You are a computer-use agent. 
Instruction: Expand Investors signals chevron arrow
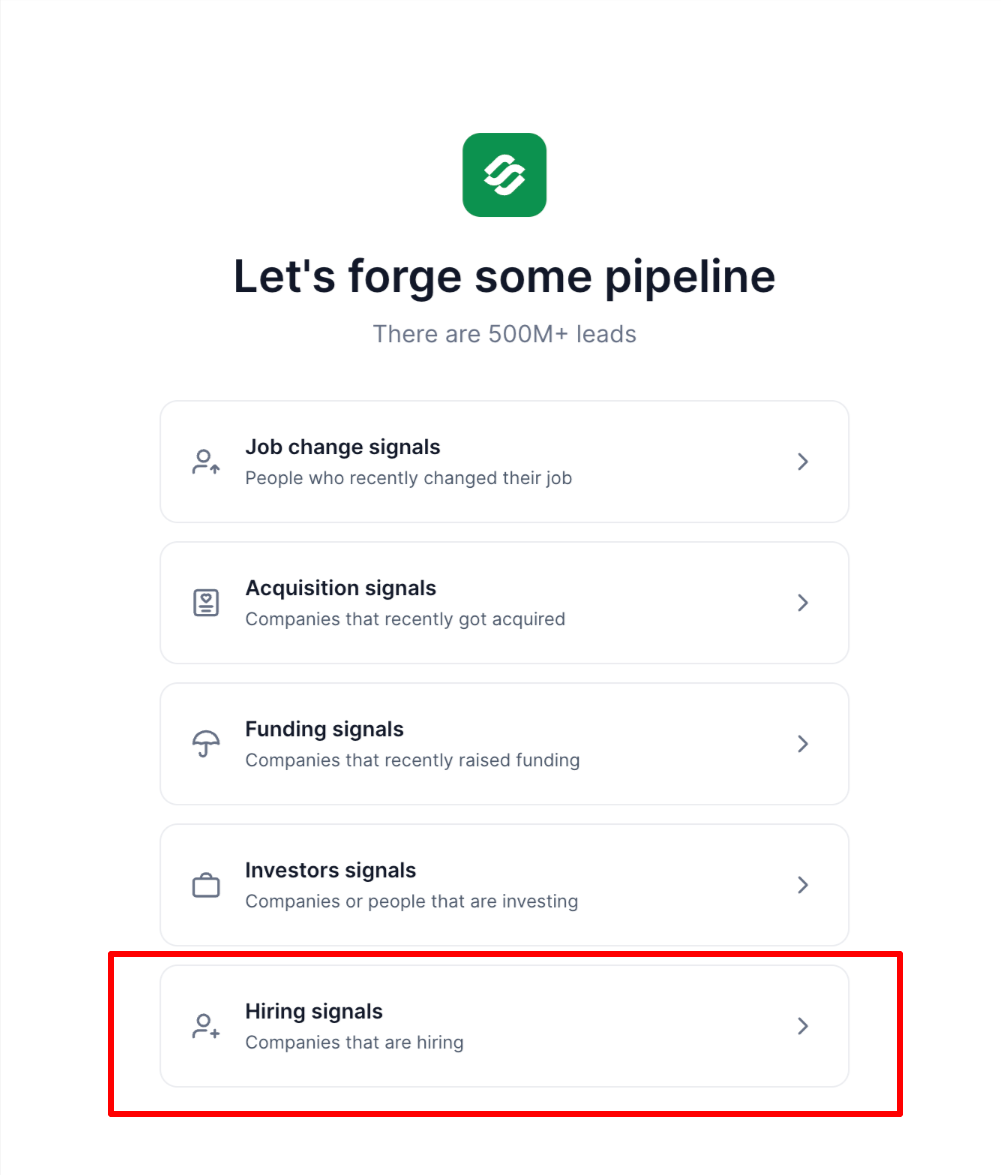802,885
